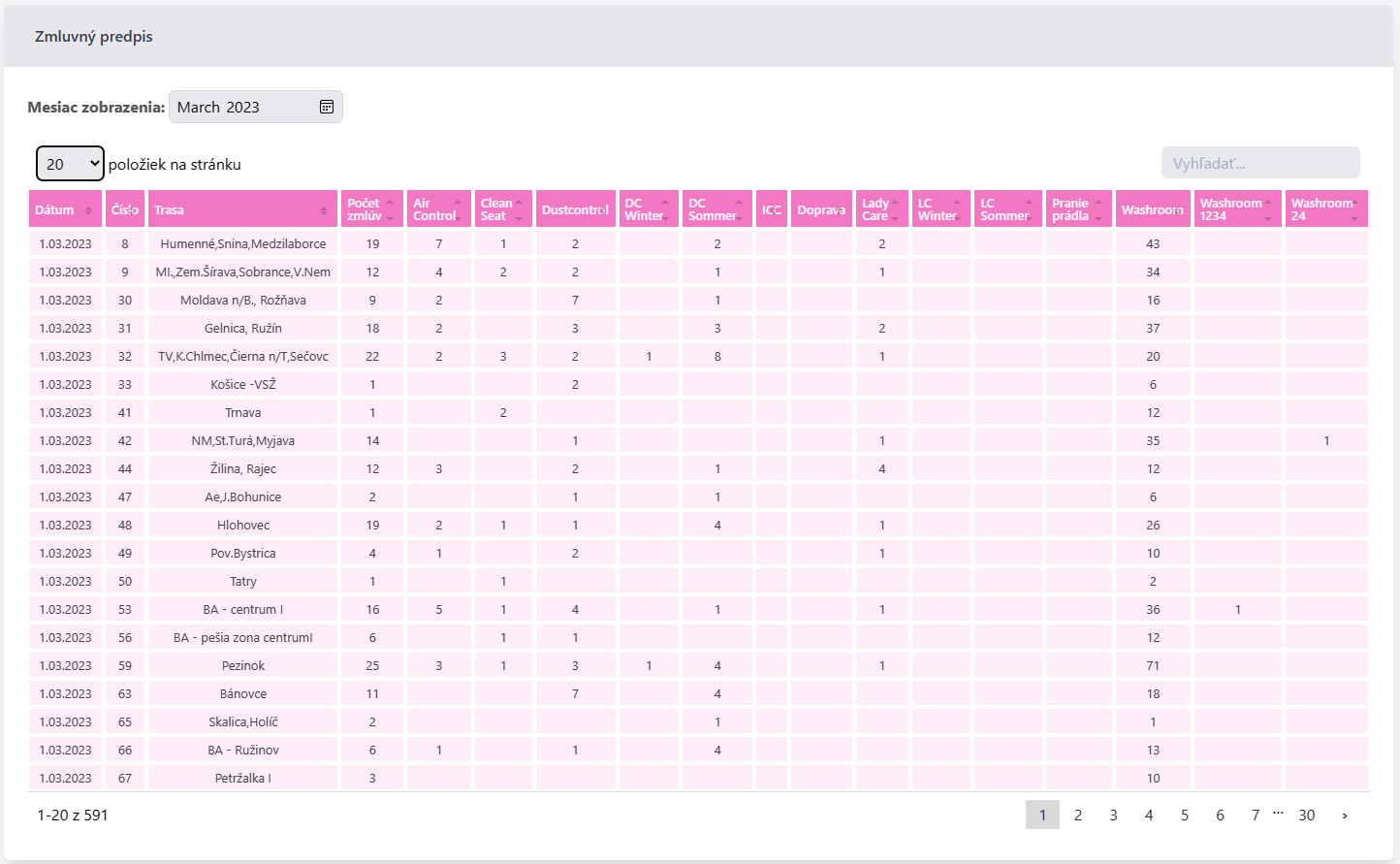Sort by Air Control column header
Viewport: 1400px width, 864px height.
pyautogui.click(x=438, y=209)
